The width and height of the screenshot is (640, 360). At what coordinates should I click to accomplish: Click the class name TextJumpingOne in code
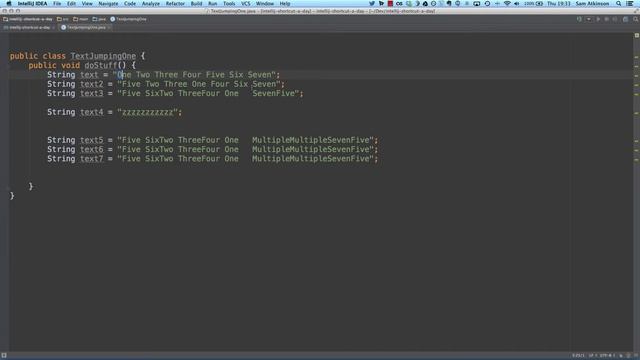tap(103, 56)
